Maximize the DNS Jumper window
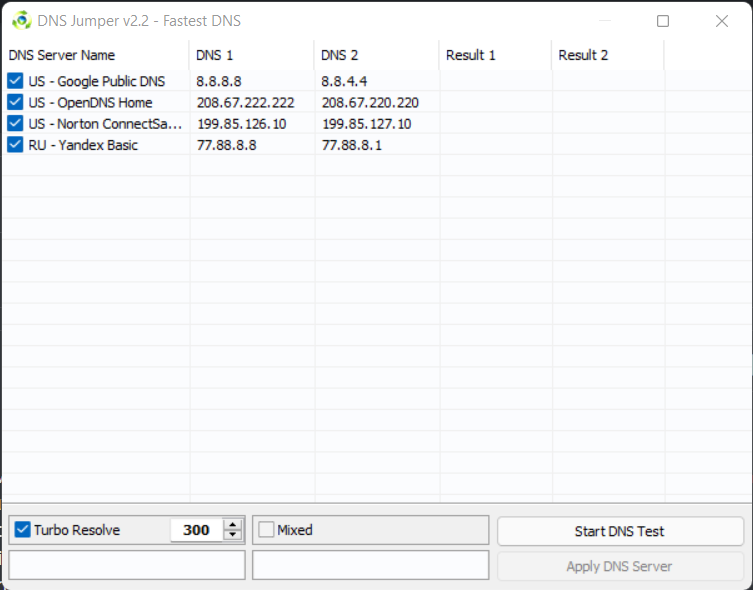 663,21
